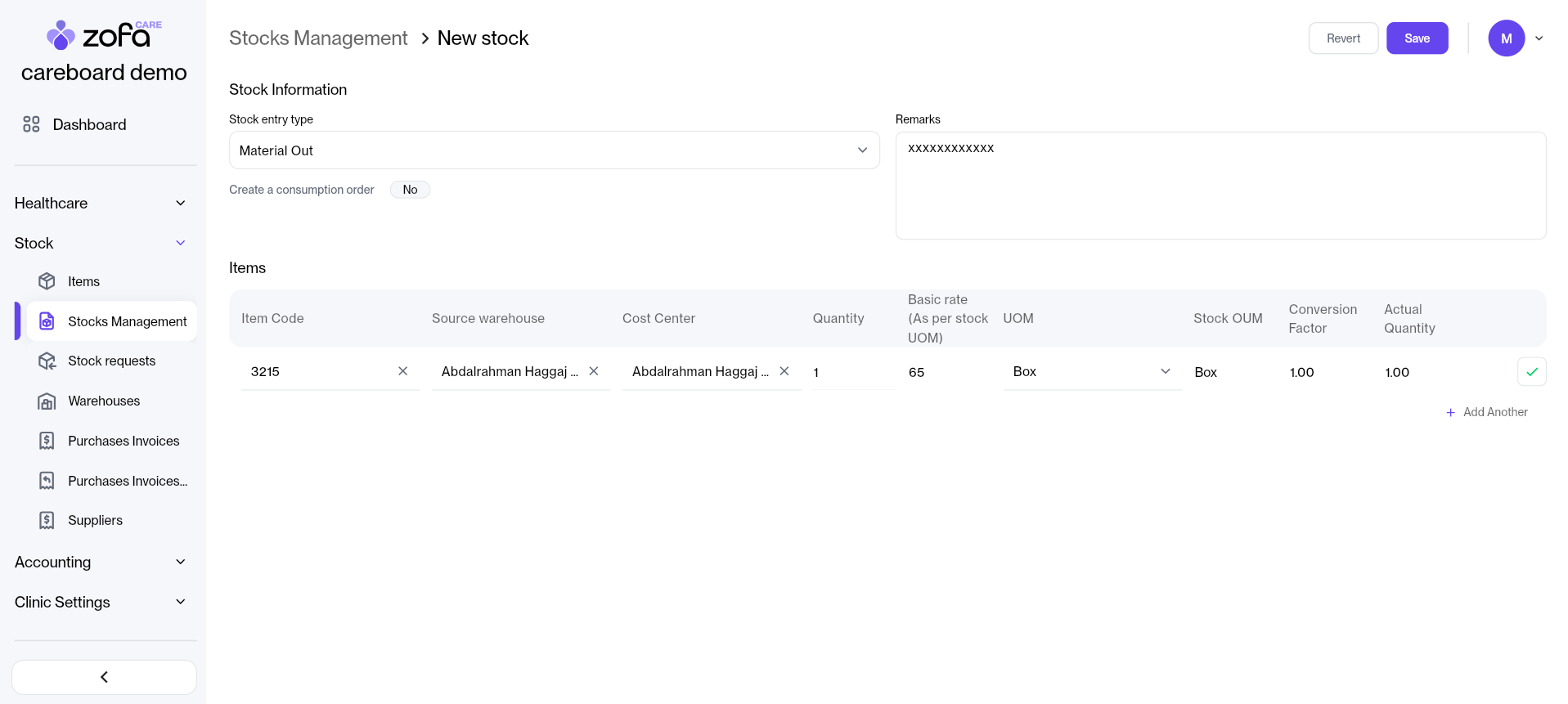Click the Stock requests icon
1568x704 pixels.
[x=47, y=361]
